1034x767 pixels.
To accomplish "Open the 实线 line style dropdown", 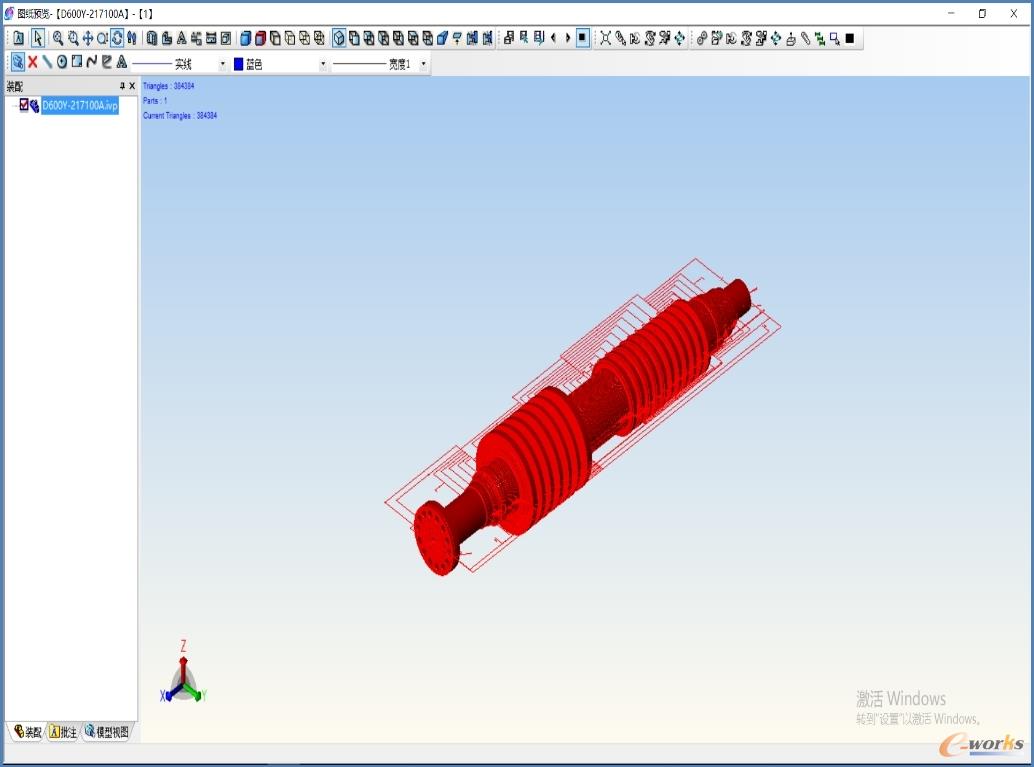I will (x=222, y=64).
